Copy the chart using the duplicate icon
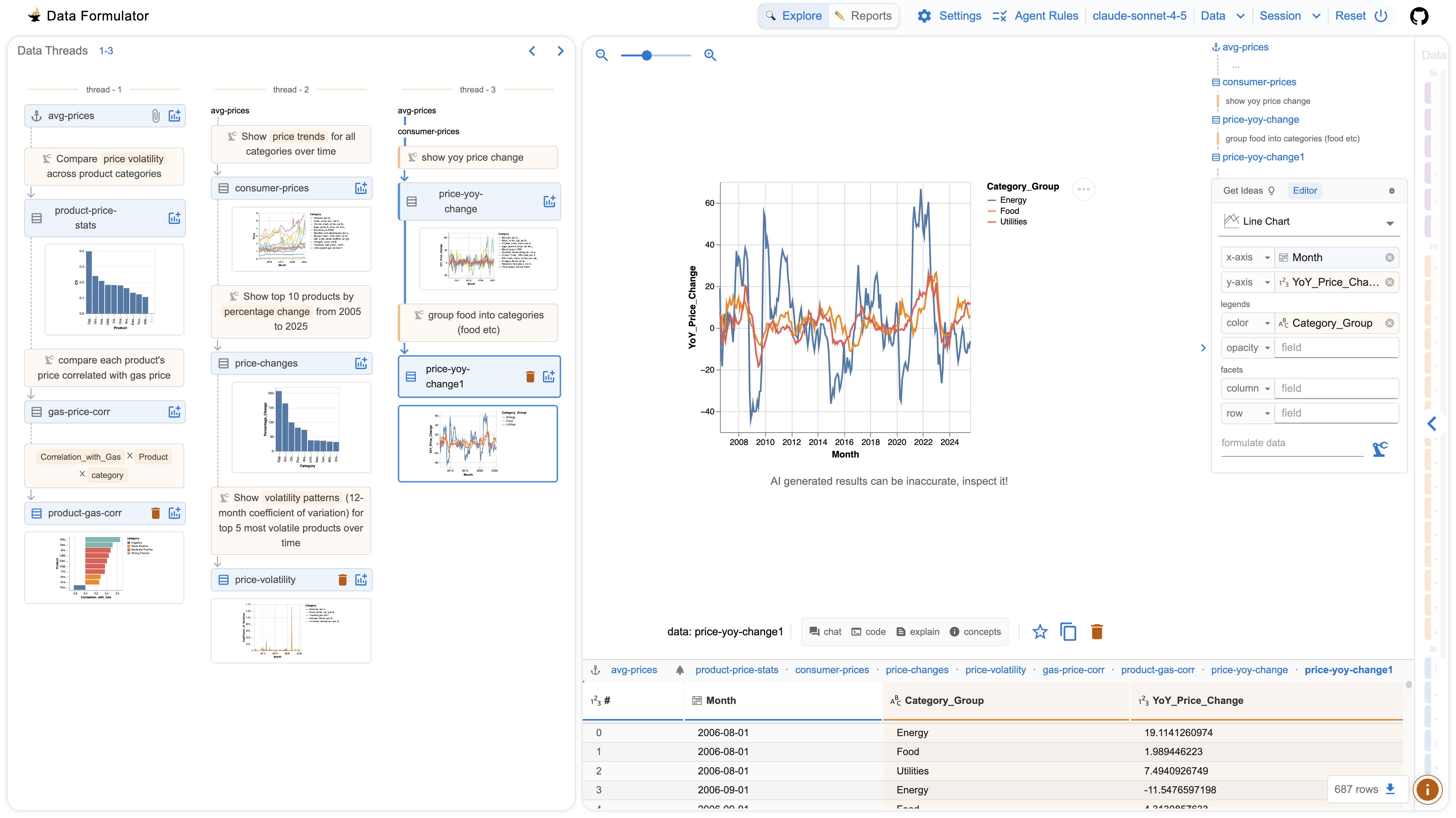The width and height of the screenshot is (1456, 818). (1068, 632)
